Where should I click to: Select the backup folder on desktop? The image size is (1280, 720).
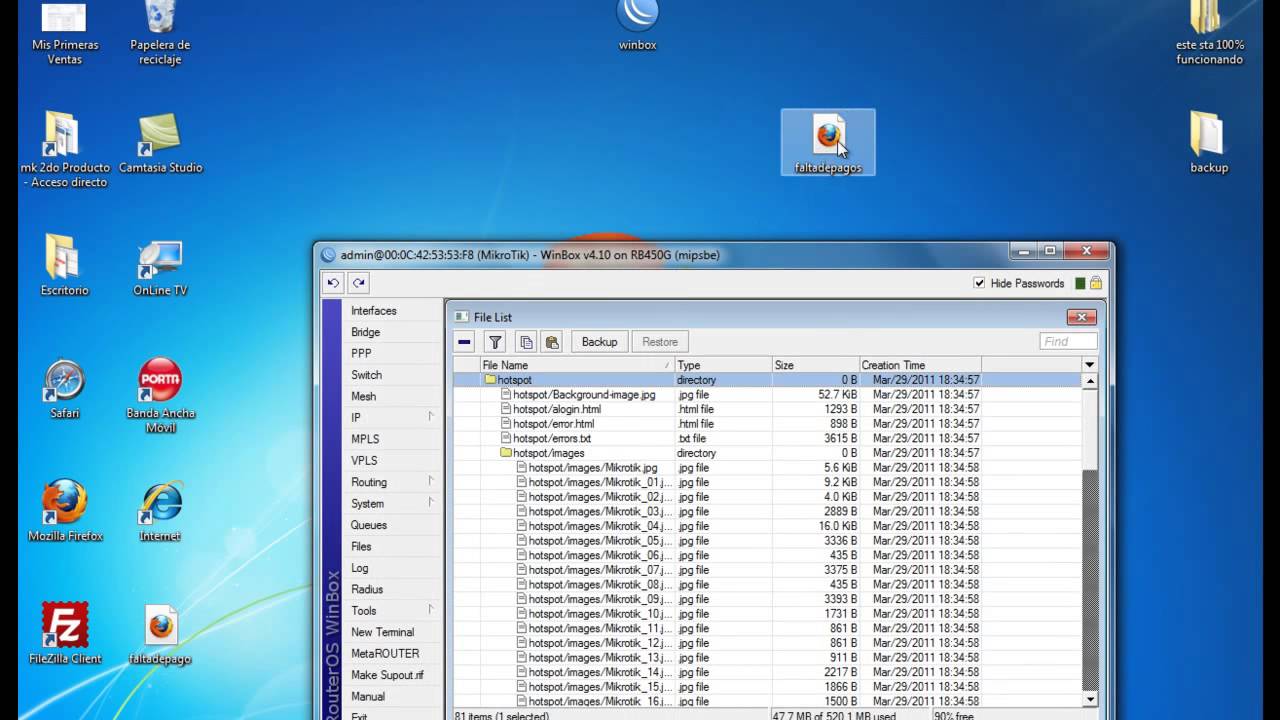(x=1208, y=142)
